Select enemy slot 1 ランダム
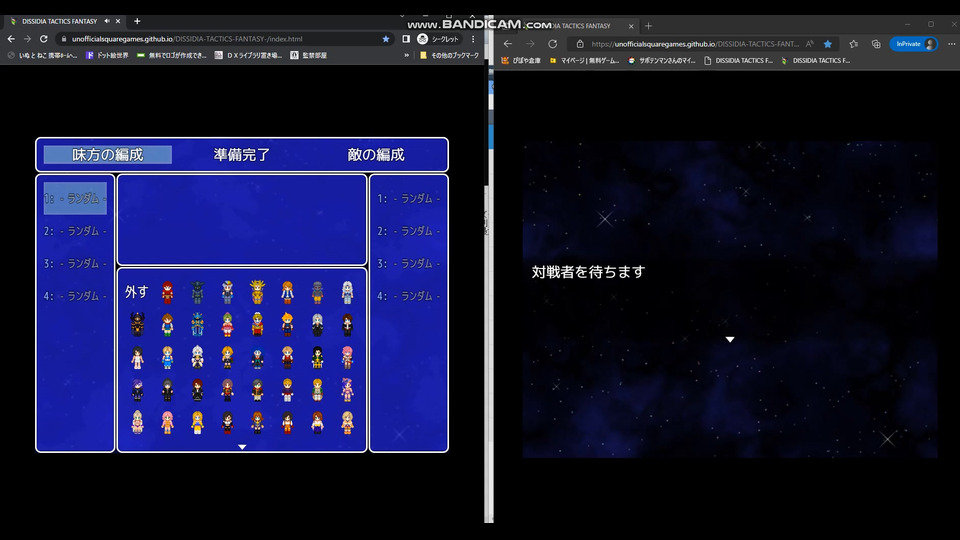The image size is (960, 540). (x=408, y=198)
